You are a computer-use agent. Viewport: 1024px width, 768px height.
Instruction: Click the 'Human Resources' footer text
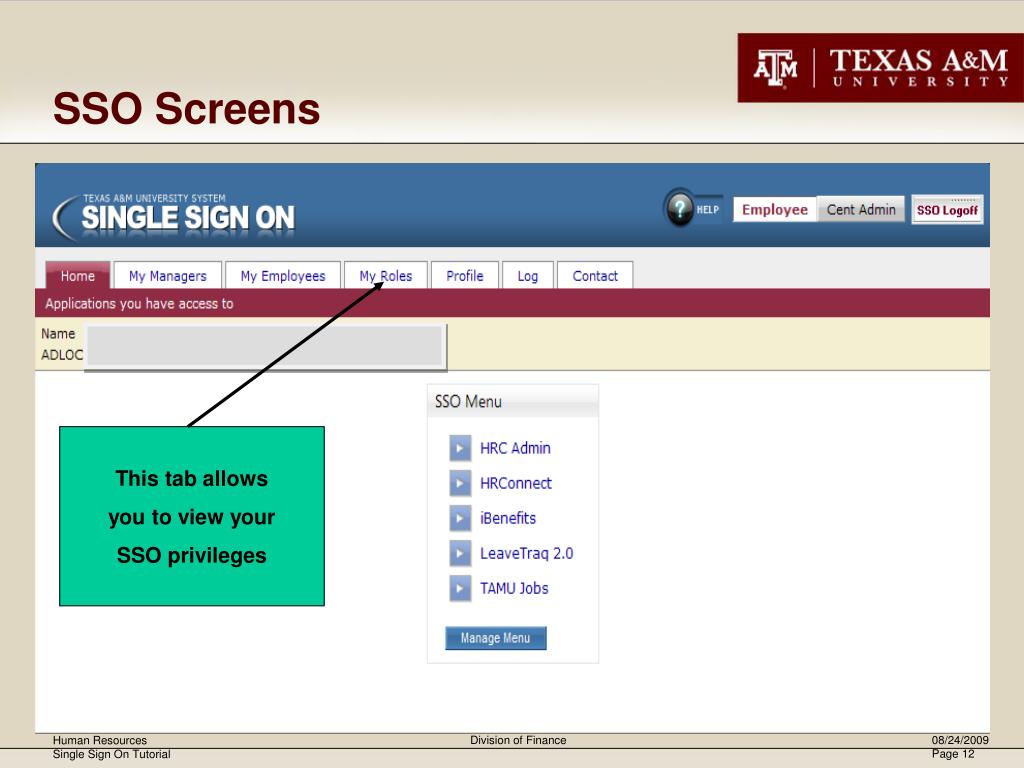click(100, 740)
